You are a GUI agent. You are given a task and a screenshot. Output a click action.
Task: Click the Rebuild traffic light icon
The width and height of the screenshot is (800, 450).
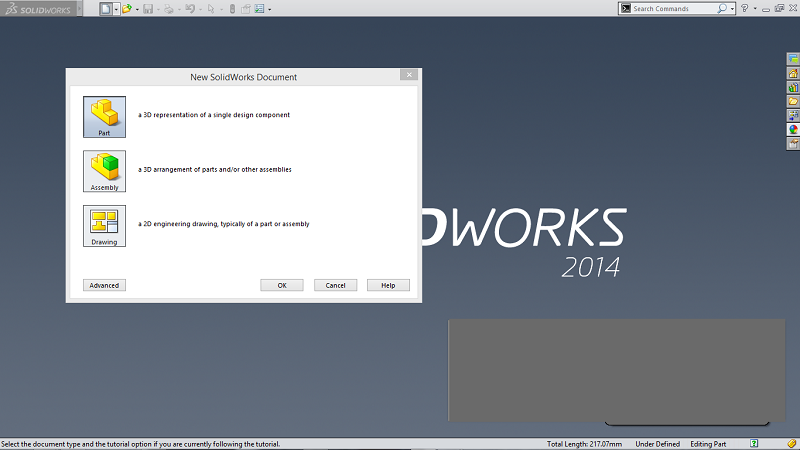tap(232, 9)
